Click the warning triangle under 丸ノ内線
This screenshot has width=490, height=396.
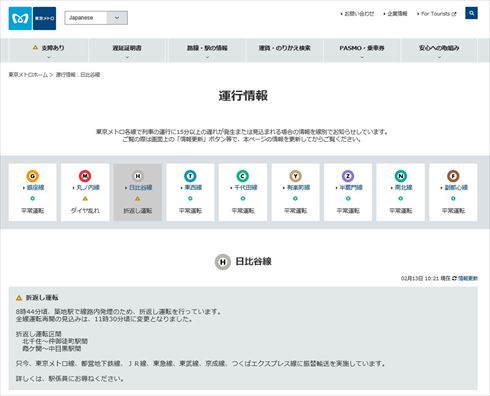click(85, 199)
